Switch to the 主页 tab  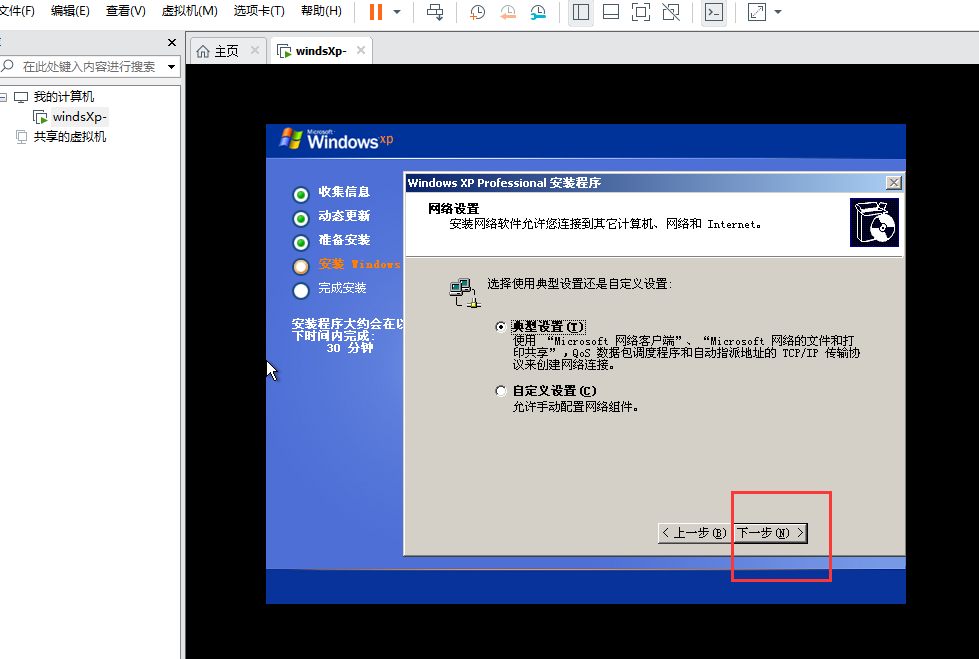tap(226, 51)
